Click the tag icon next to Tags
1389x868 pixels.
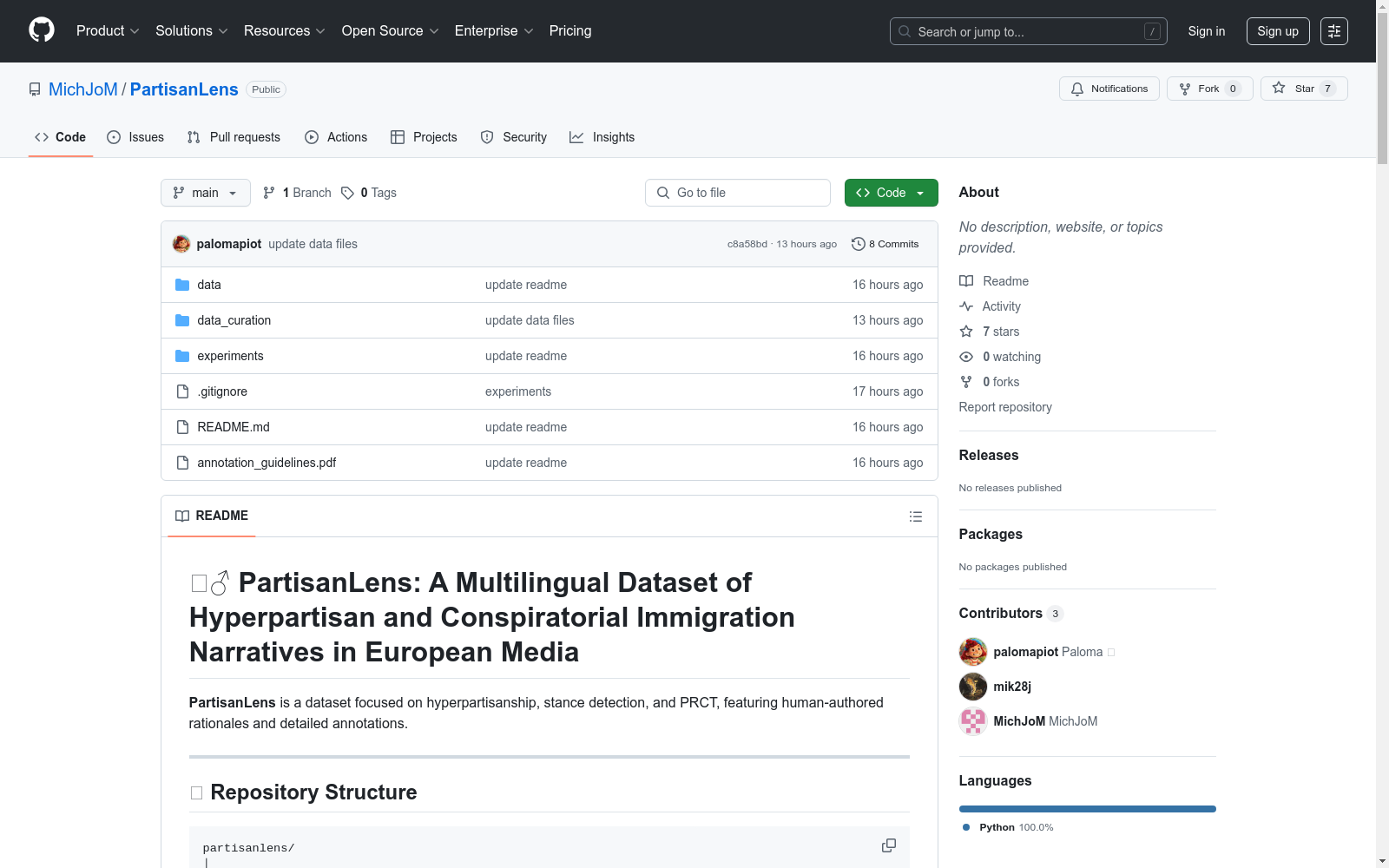click(347, 193)
